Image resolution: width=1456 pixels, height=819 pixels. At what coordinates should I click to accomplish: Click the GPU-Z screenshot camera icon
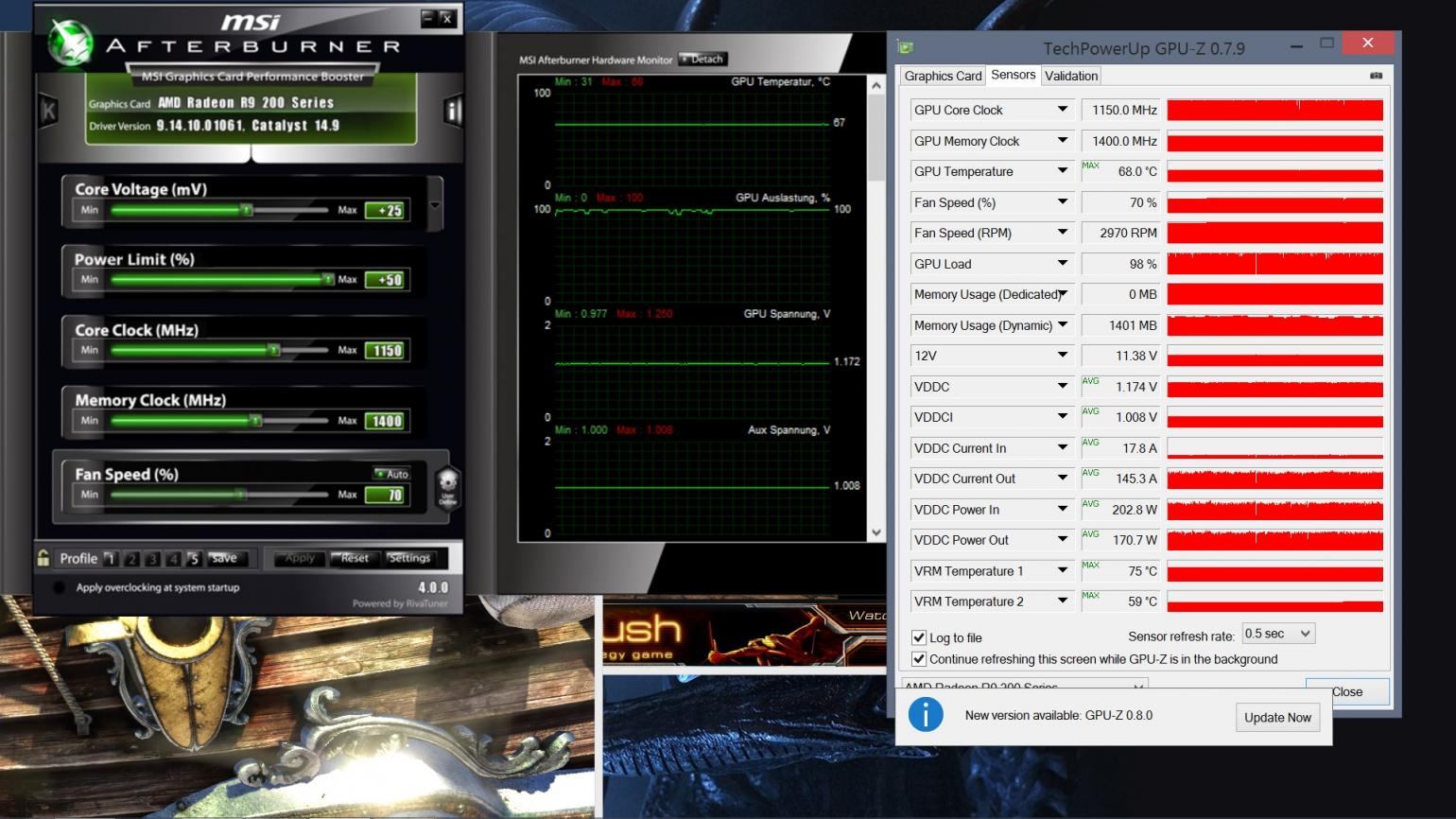tap(1376, 76)
